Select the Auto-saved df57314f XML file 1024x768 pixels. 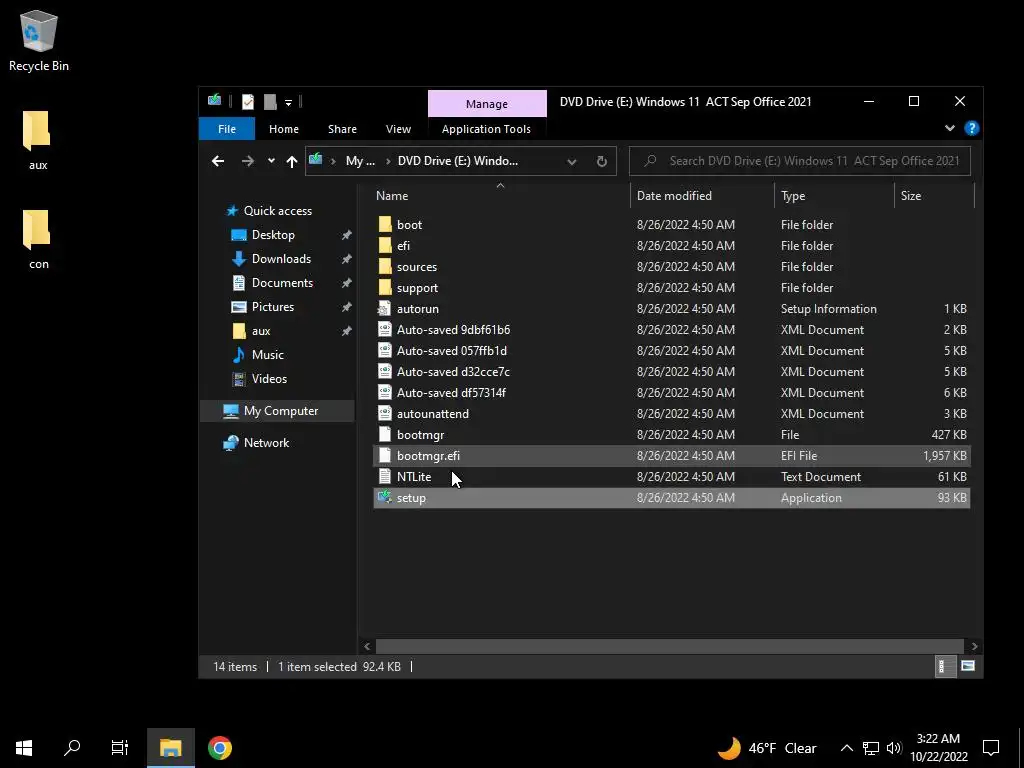671,392
